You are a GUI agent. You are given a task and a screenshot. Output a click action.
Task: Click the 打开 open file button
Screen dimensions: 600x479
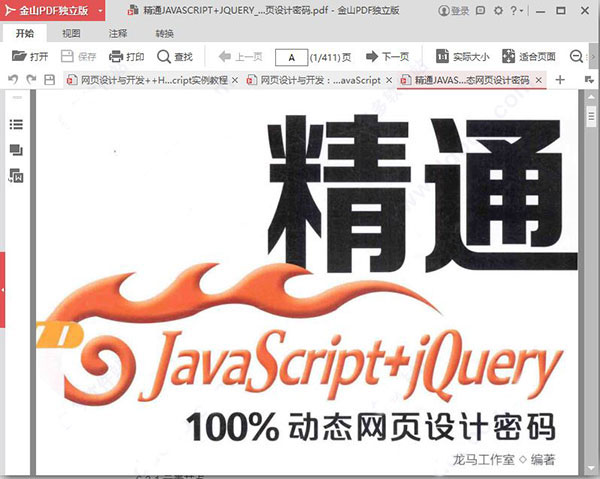coord(30,57)
